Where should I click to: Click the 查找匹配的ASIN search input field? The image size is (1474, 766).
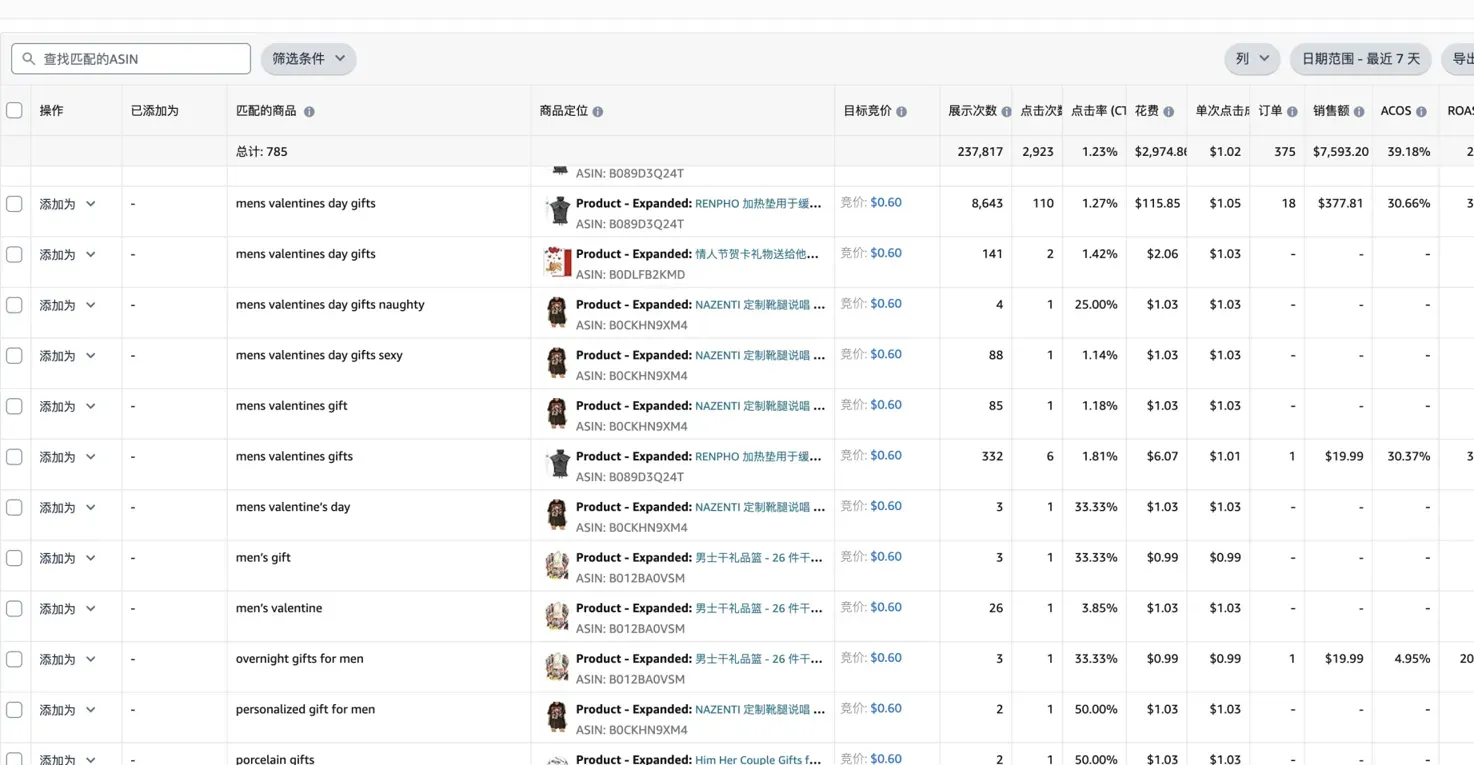pyautogui.click(x=131, y=59)
